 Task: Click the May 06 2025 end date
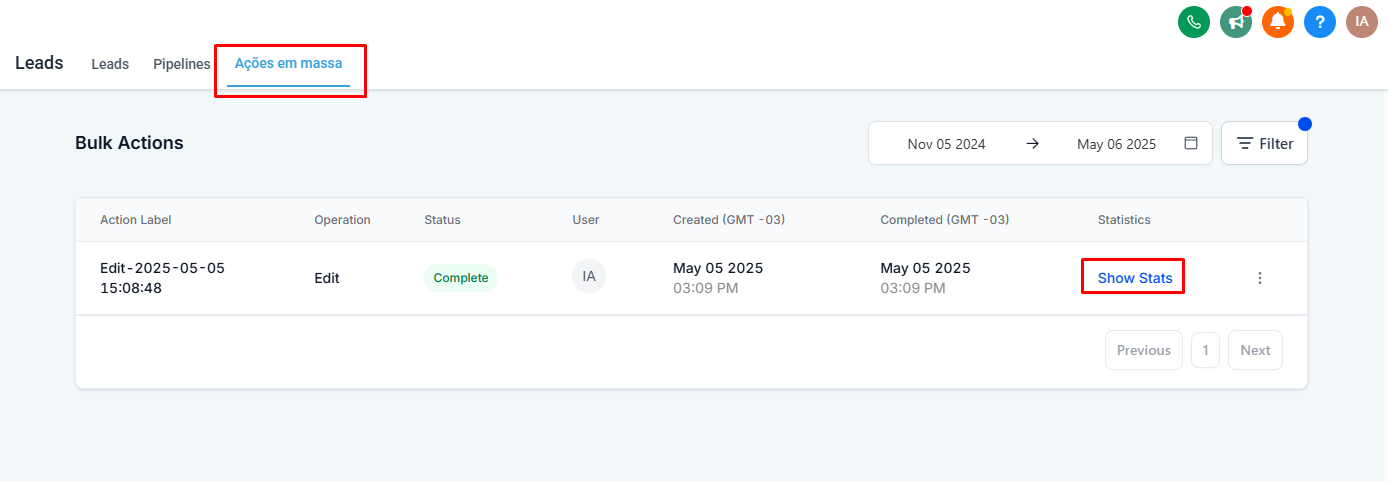tap(1116, 144)
